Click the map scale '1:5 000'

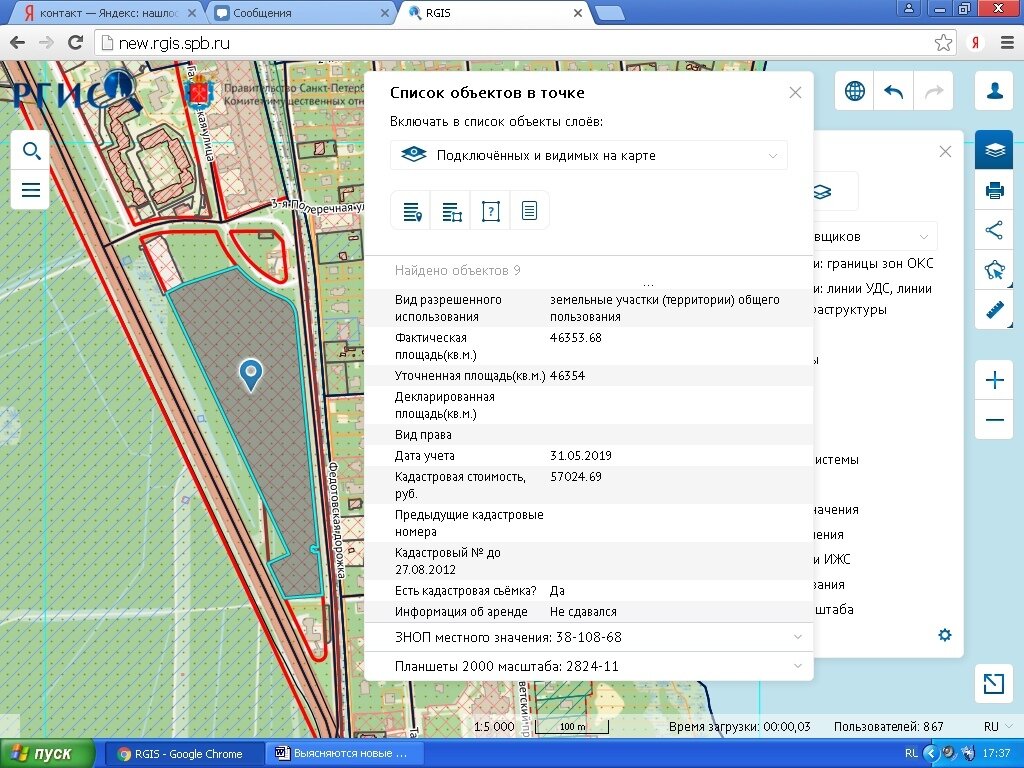494,727
